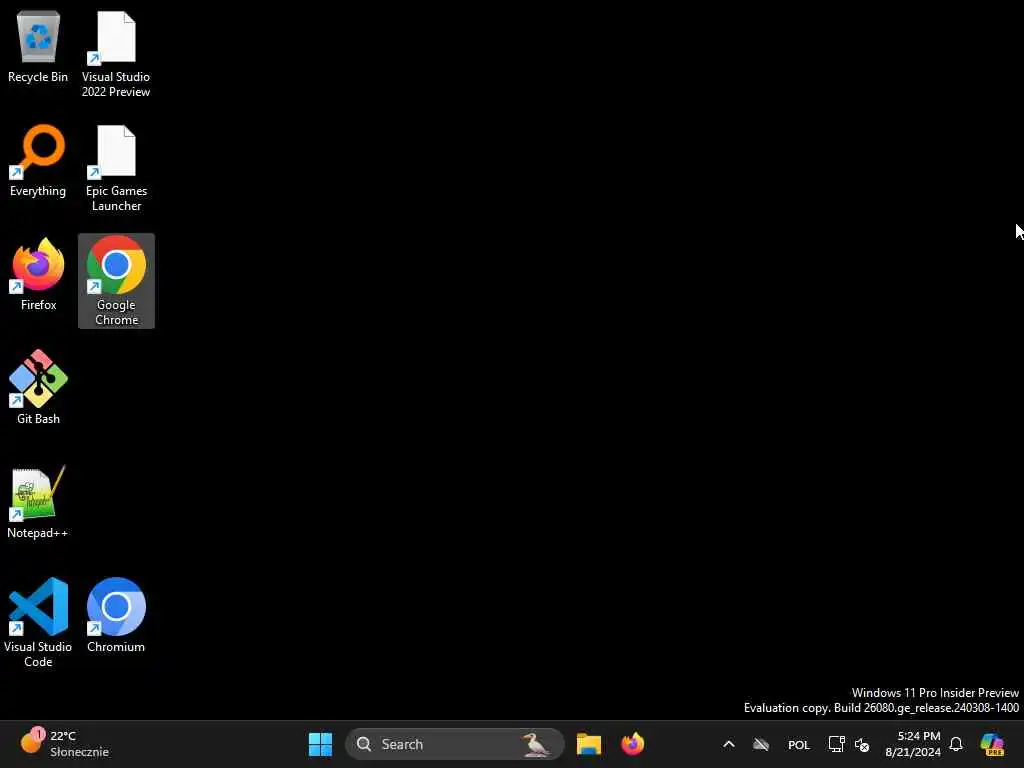Screen dimensions: 1024x768
Task: Switch the POL input language indicator
Action: coord(799,744)
